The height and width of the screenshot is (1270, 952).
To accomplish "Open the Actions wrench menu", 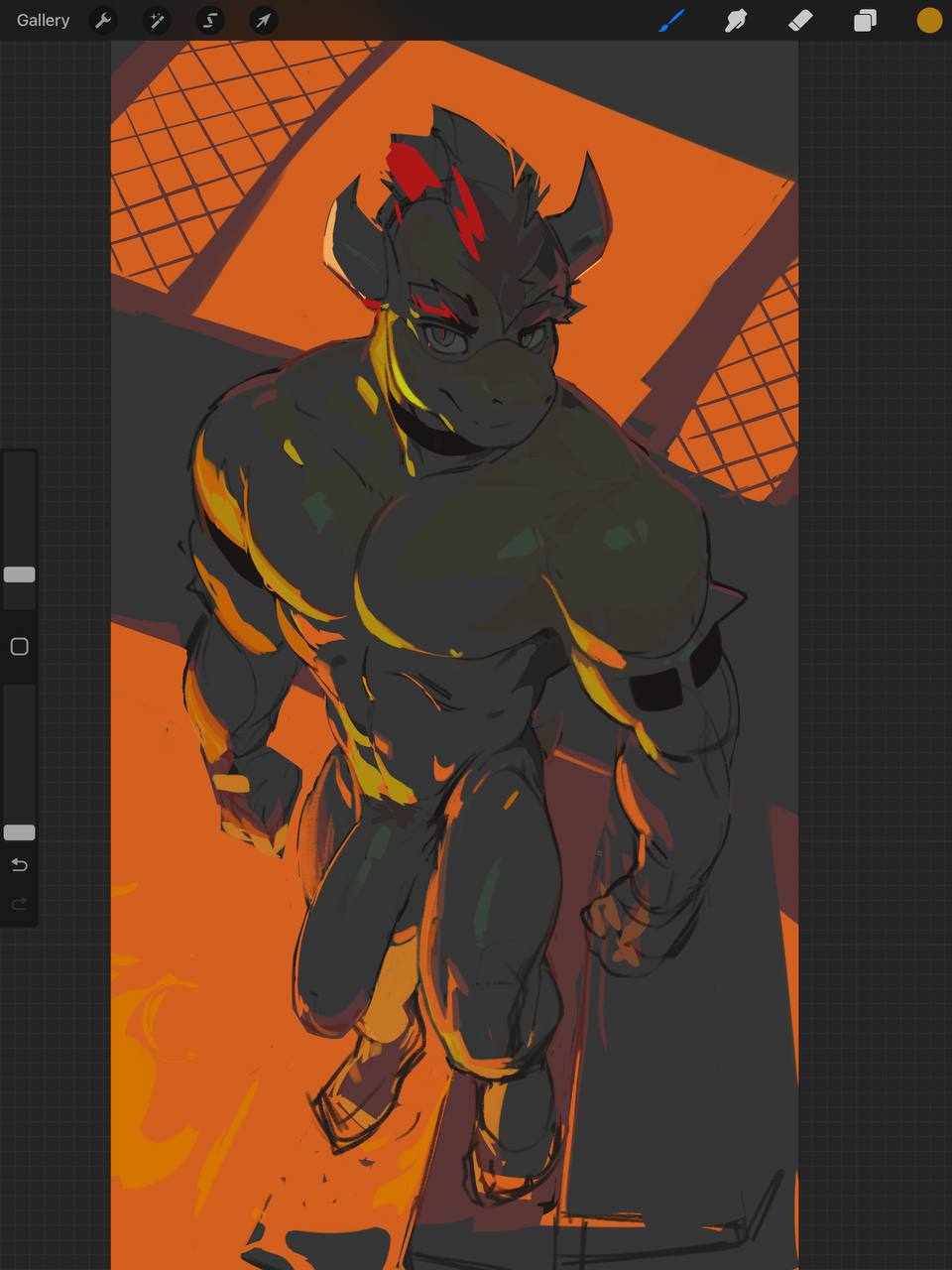I will 103,20.
